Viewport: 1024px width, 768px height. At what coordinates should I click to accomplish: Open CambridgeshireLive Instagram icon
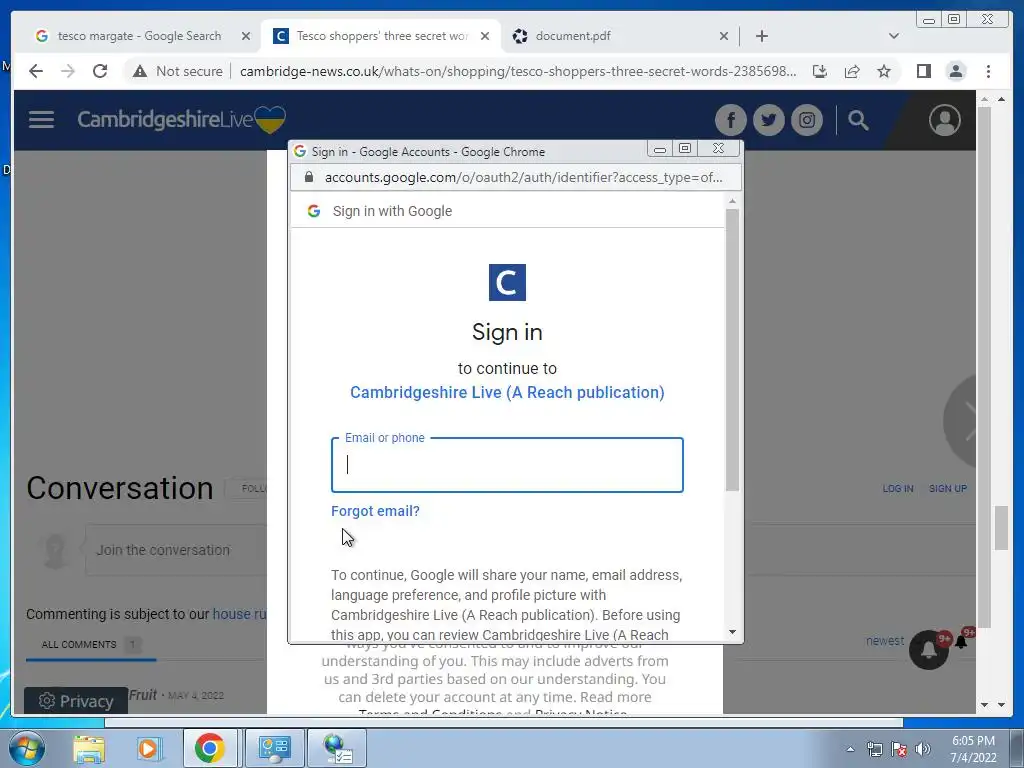[807, 120]
